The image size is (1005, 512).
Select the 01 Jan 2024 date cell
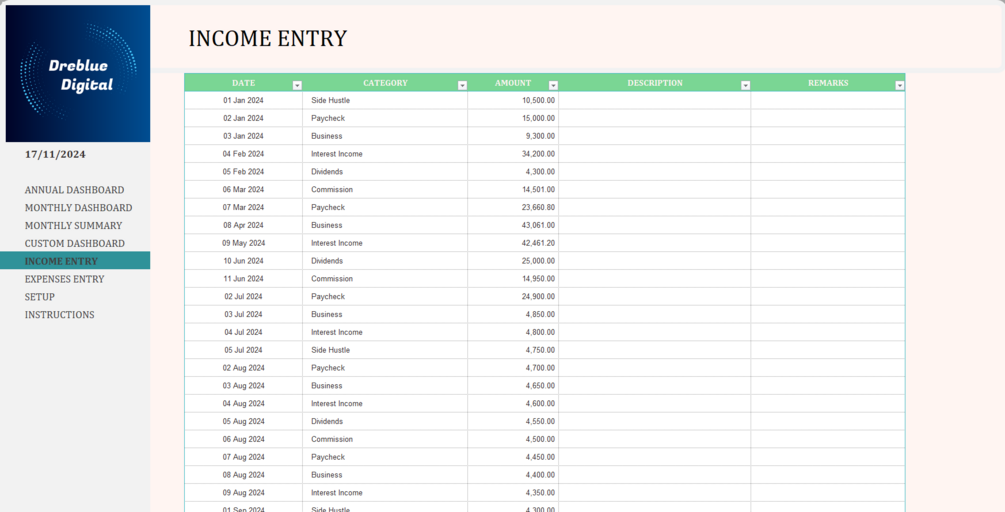tap(244, 101)
